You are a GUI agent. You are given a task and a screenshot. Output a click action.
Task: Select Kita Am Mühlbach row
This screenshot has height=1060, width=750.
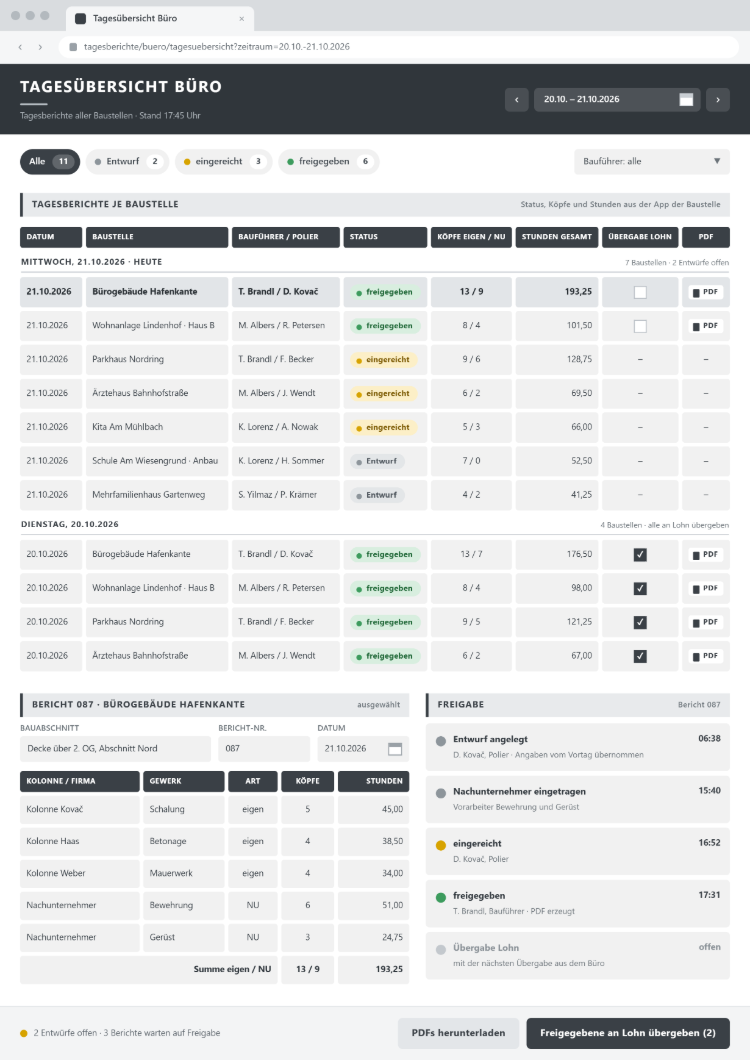[375, 427]
